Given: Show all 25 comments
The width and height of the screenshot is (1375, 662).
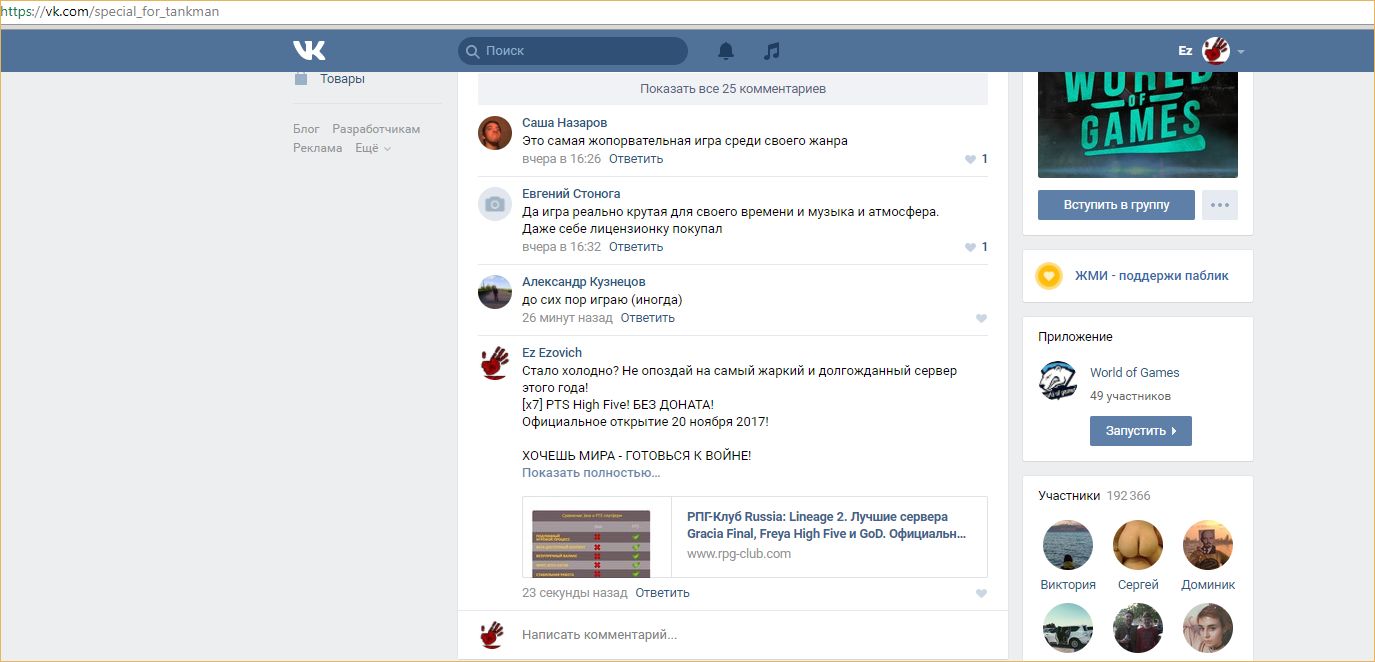Looking at the screenshot, I should coord(733,89).
